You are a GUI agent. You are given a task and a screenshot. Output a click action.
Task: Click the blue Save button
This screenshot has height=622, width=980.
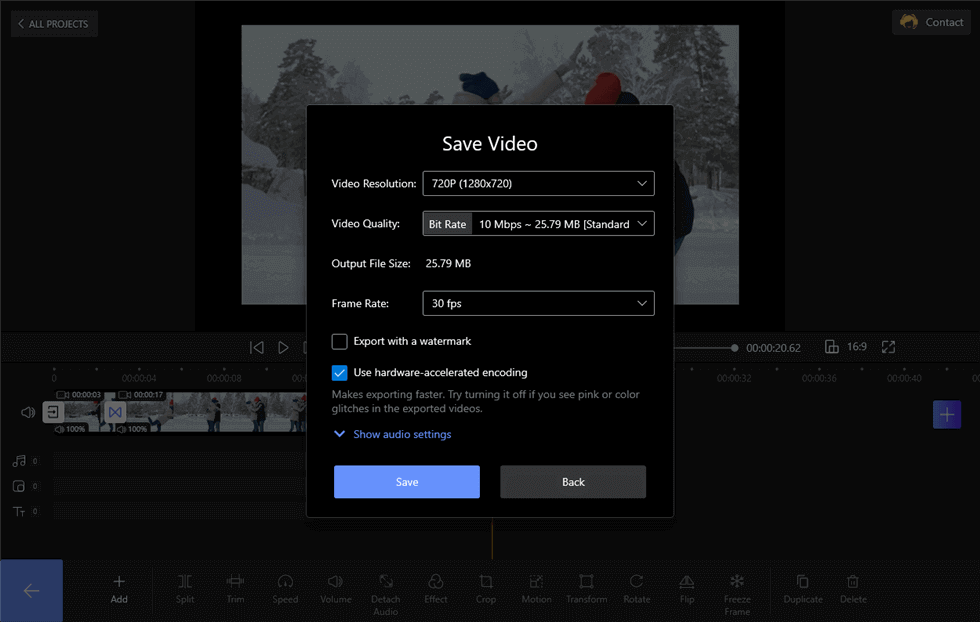coord(407,482)
